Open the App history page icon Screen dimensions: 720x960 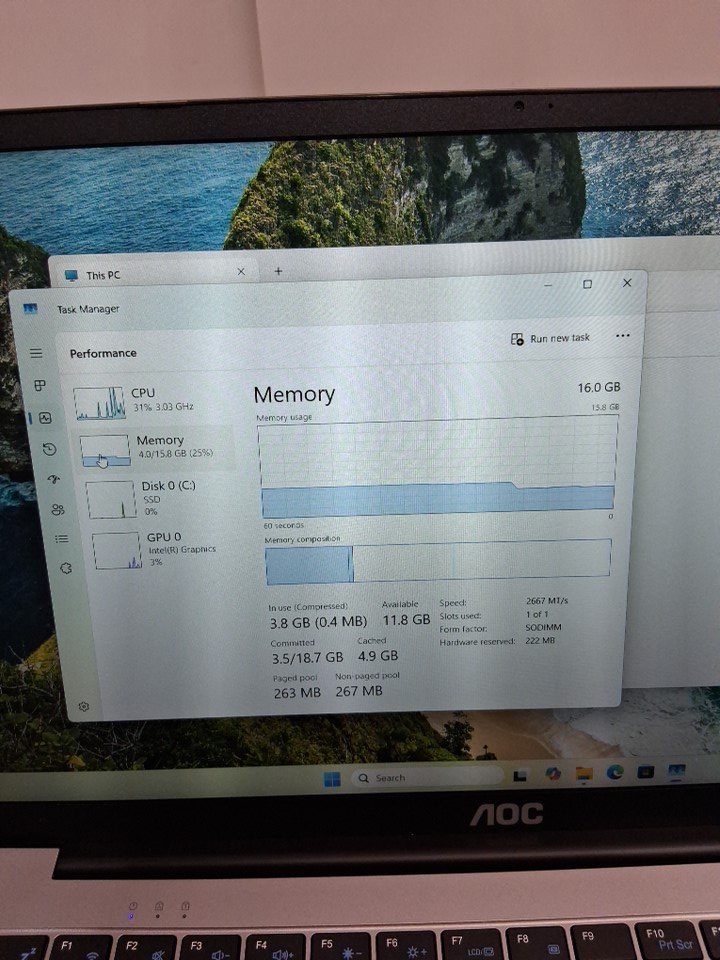(x=50, y=450)
